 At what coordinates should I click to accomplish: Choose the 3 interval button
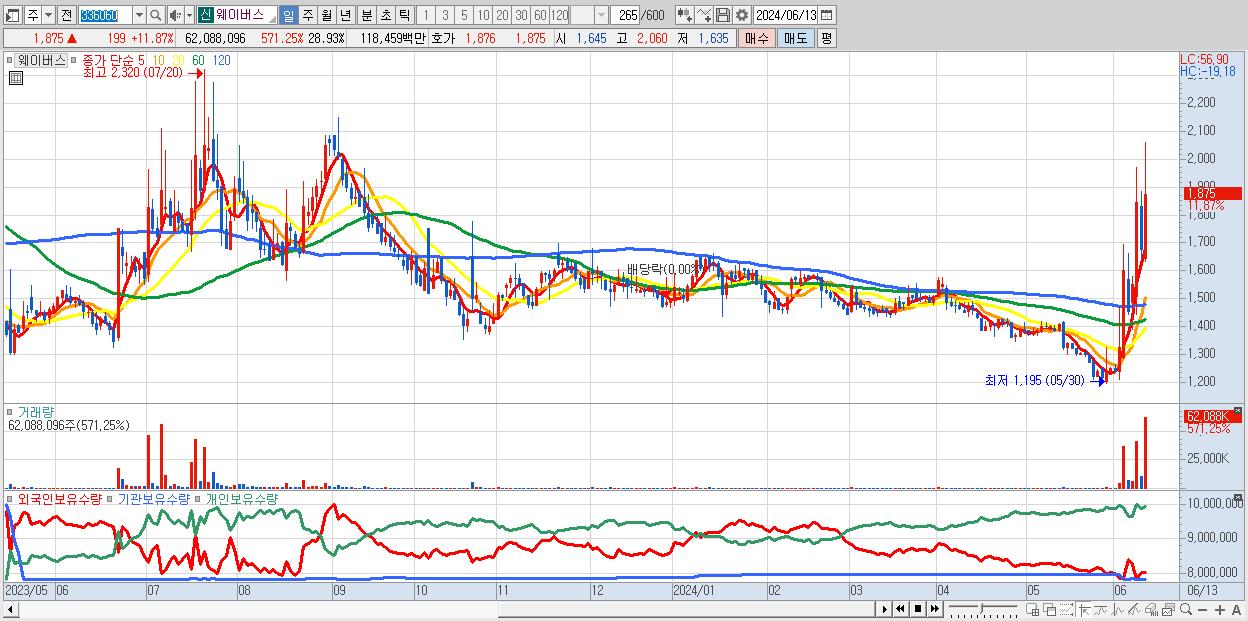445,15
